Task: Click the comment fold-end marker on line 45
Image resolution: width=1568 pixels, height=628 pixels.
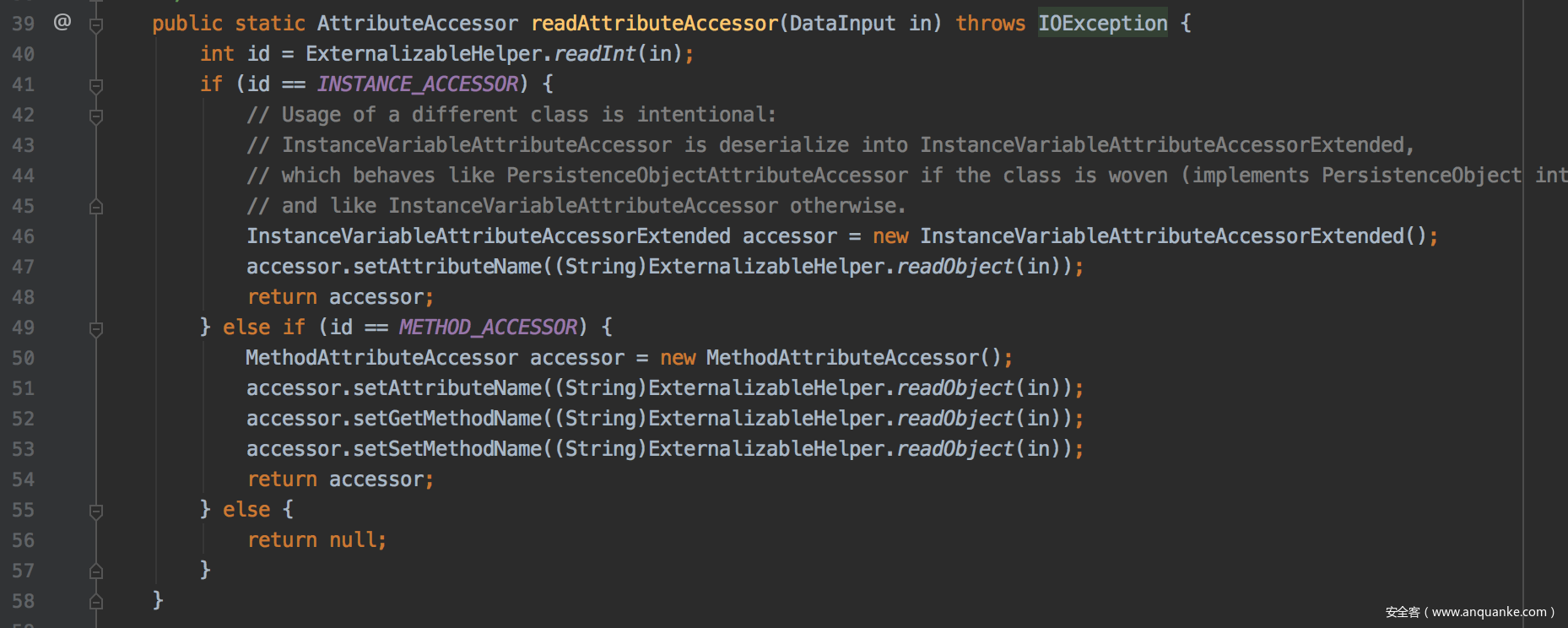Action: pos(96,207)
